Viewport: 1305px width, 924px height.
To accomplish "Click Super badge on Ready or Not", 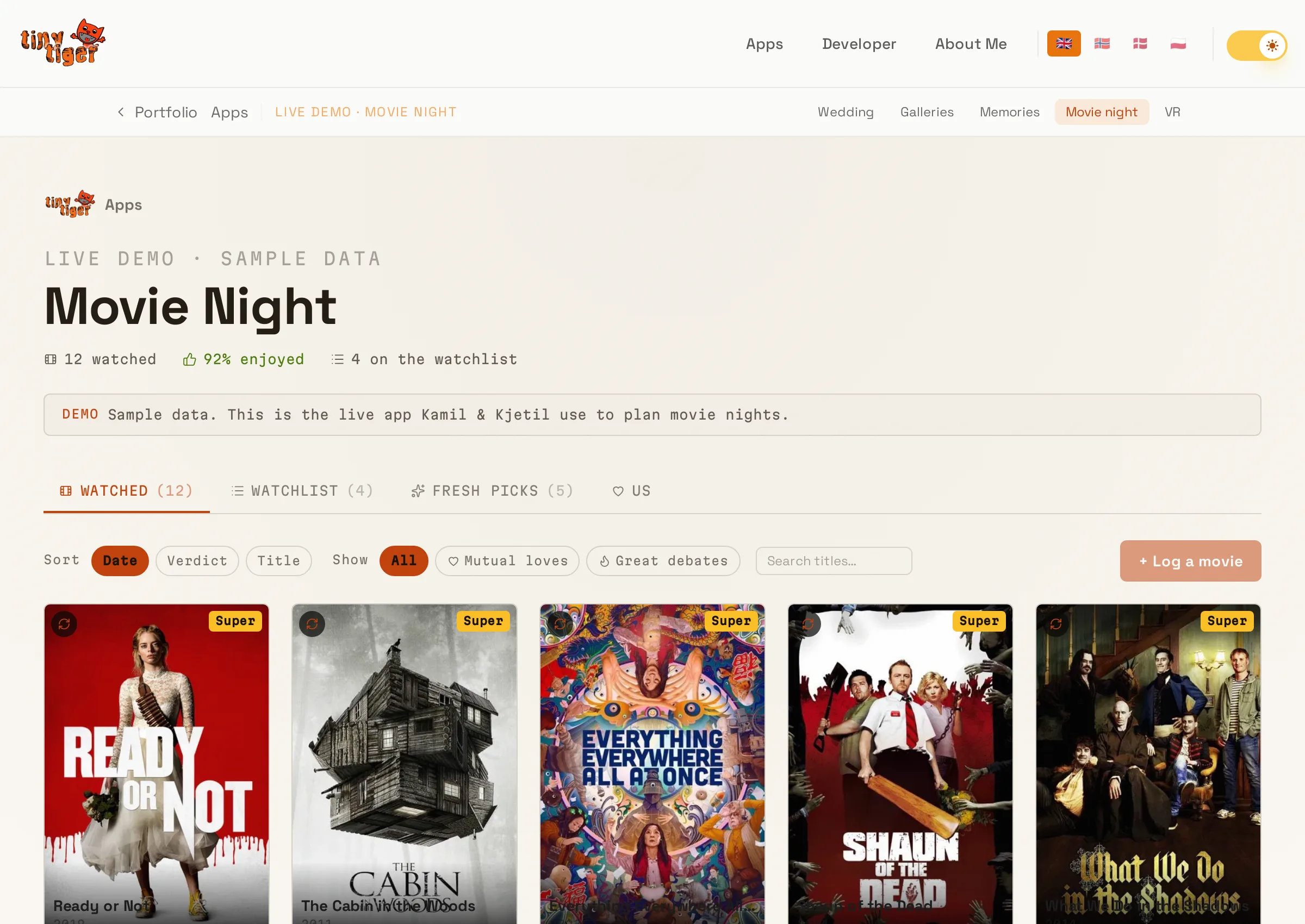I will [x=235, y=621].
